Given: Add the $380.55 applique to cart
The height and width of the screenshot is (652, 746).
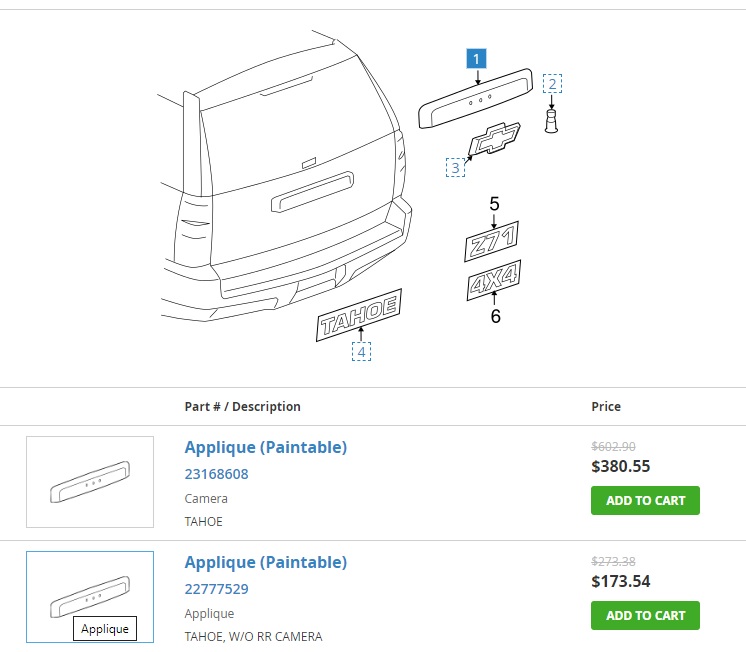Looking at the screenshot, I should [x=645, y=500].
